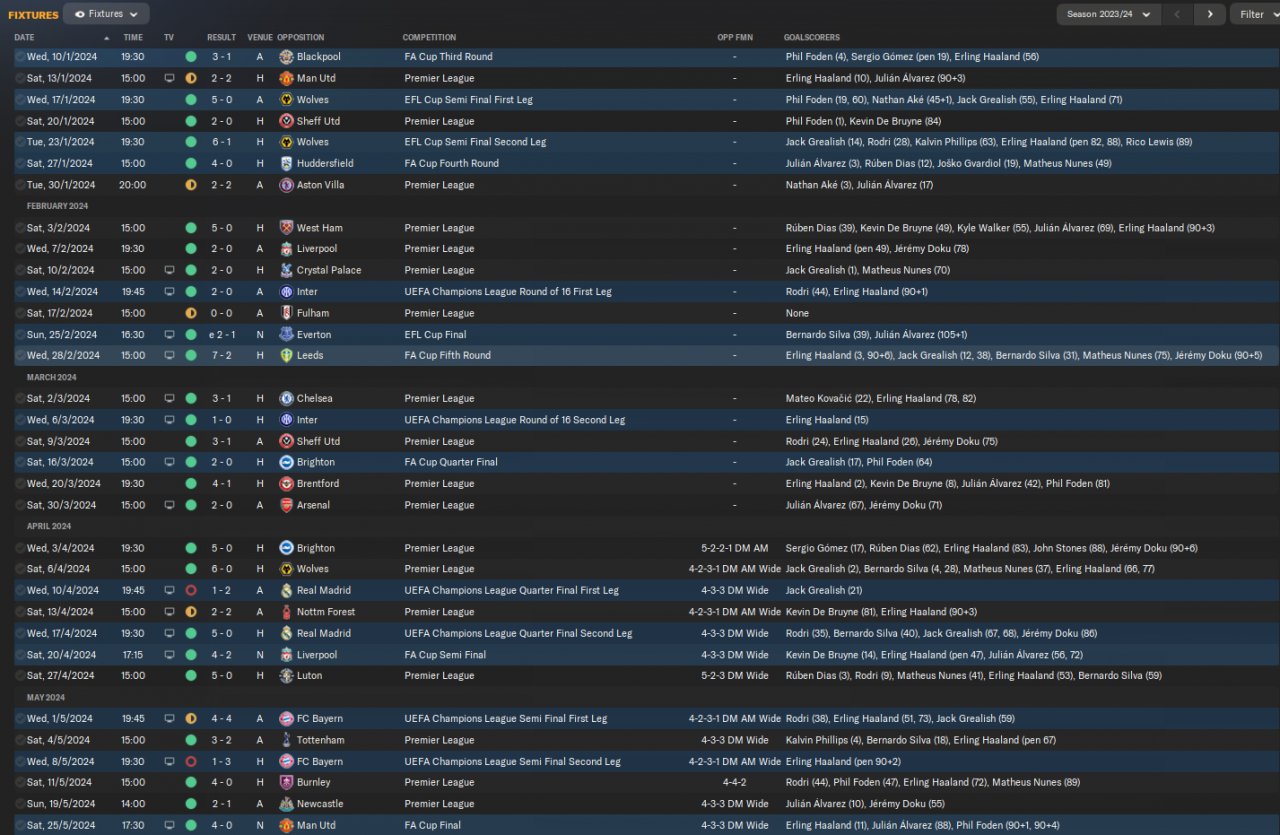Click the Brentford club badge
1280x835 pixels.
pos(286,484)
